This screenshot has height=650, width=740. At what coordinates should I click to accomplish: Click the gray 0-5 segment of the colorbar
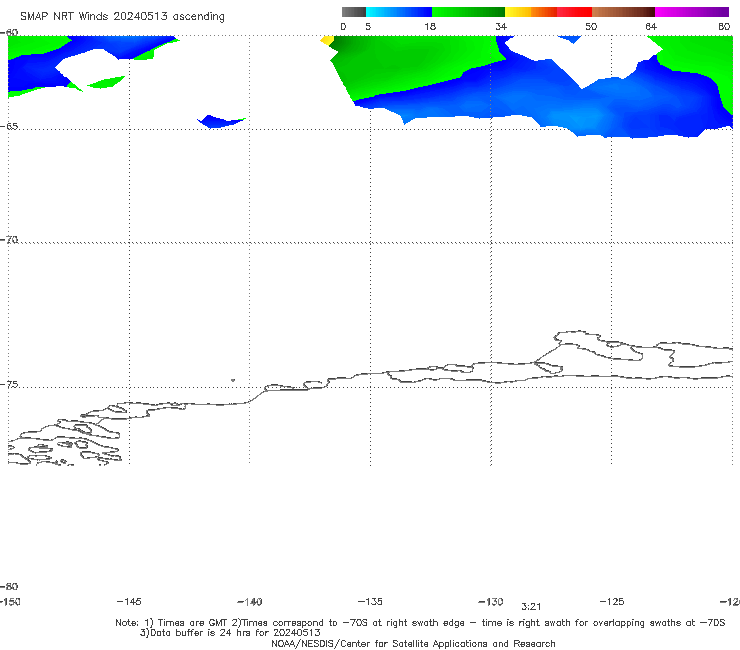354,12
